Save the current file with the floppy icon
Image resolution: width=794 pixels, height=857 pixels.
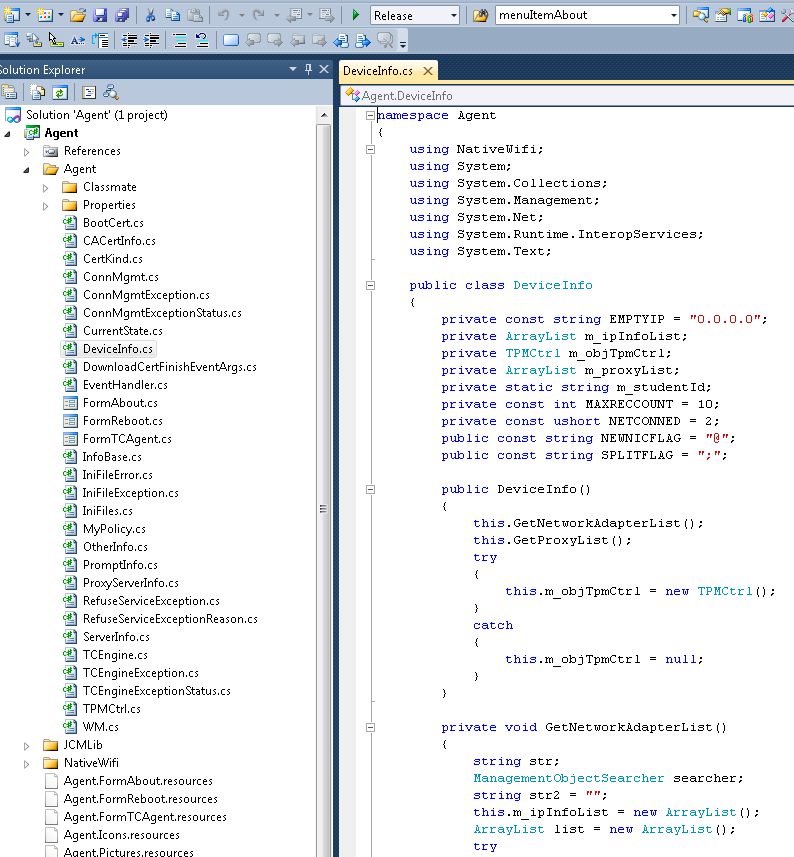point(99,15)
